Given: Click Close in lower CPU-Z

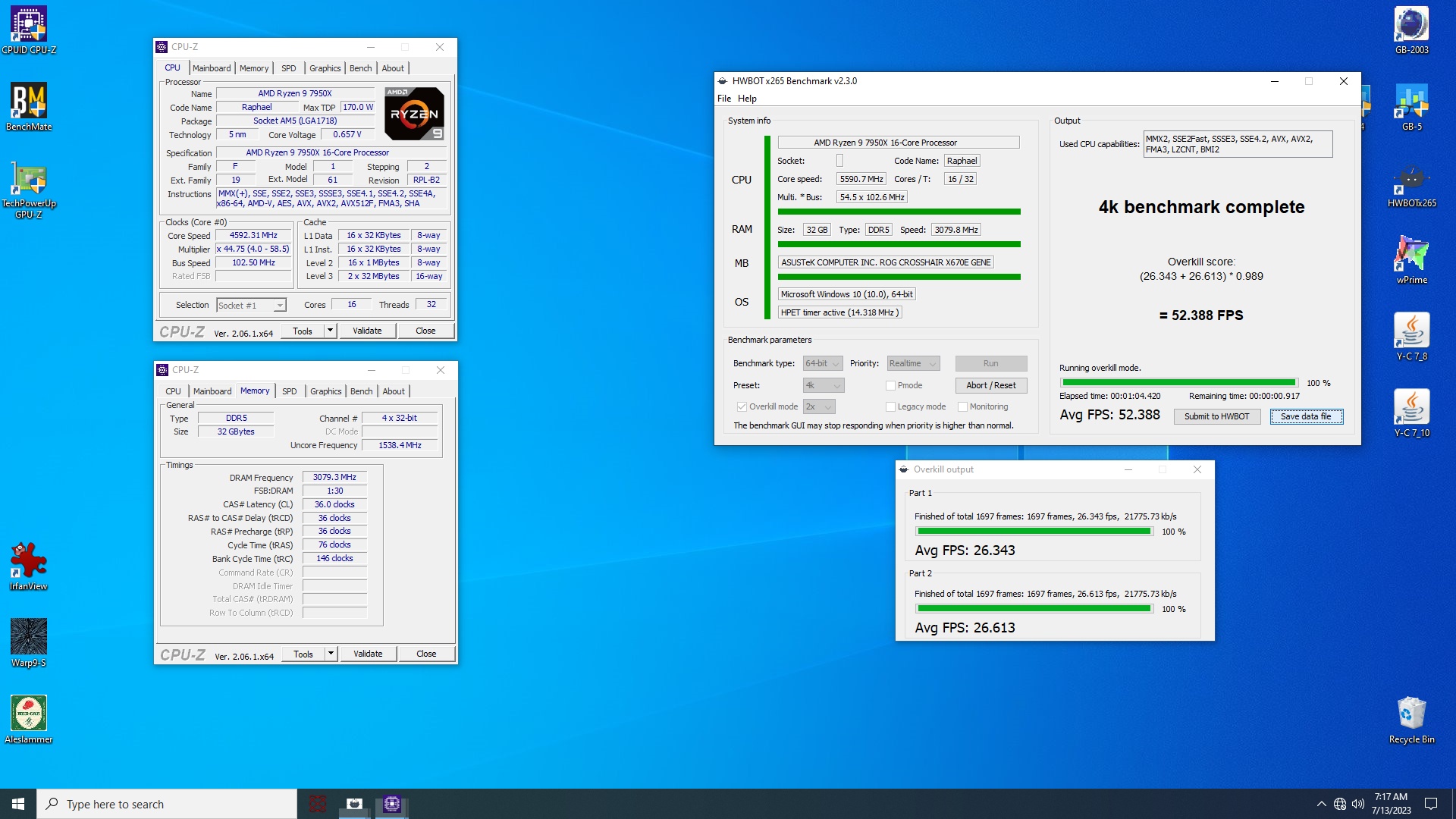Looking at the screenshot, I should pos(426,654).
